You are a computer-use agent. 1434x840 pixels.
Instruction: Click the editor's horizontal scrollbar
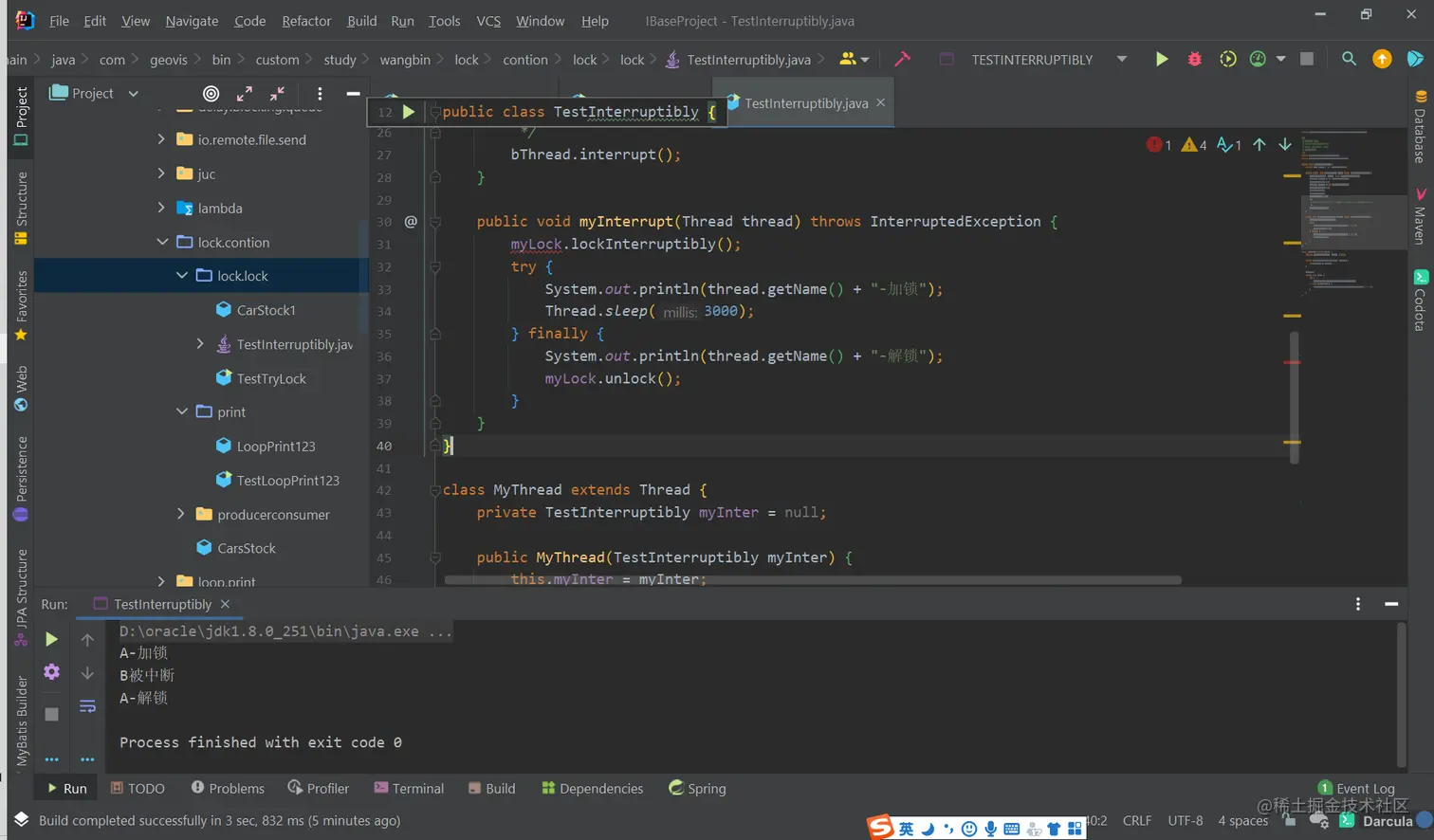(x=812, y=579)
